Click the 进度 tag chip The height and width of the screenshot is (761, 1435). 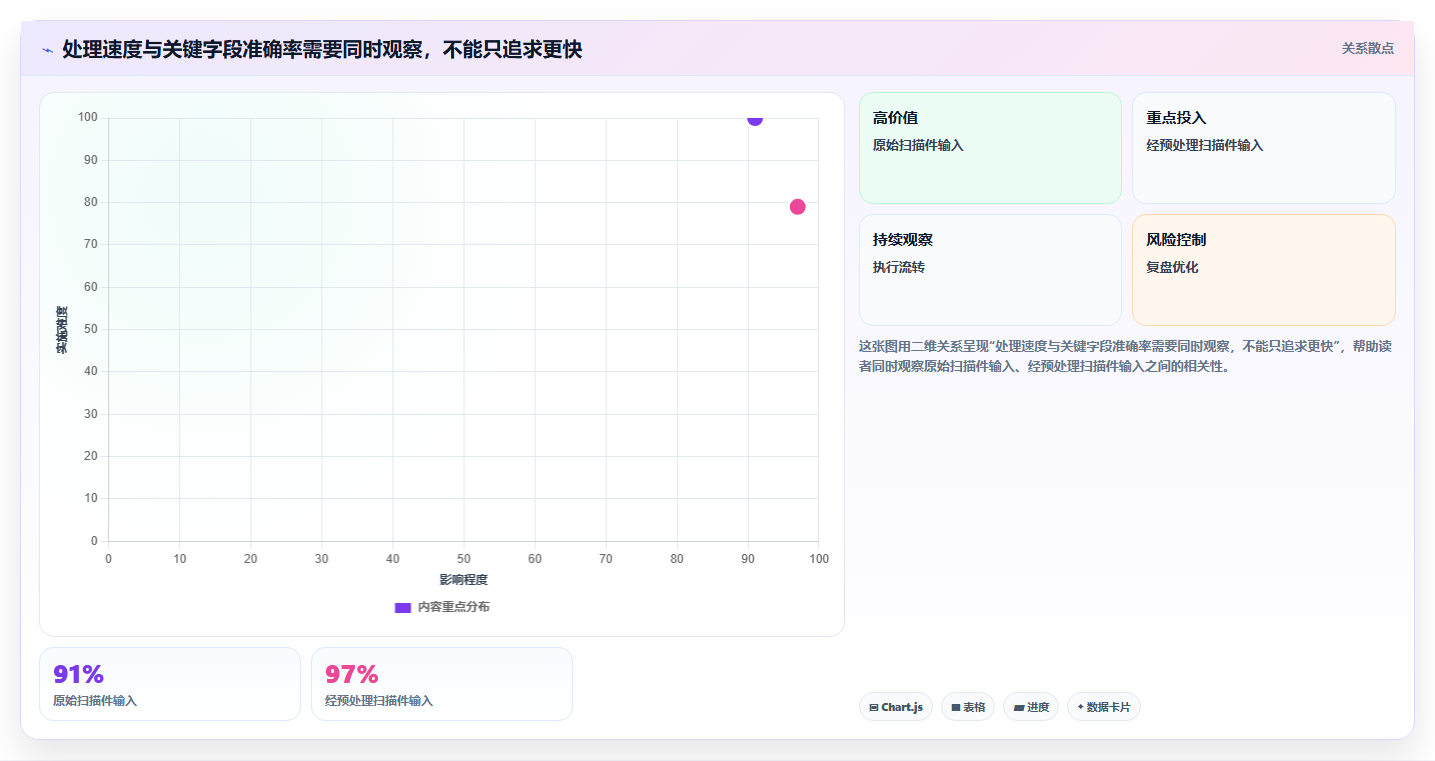pos(1031,707)
